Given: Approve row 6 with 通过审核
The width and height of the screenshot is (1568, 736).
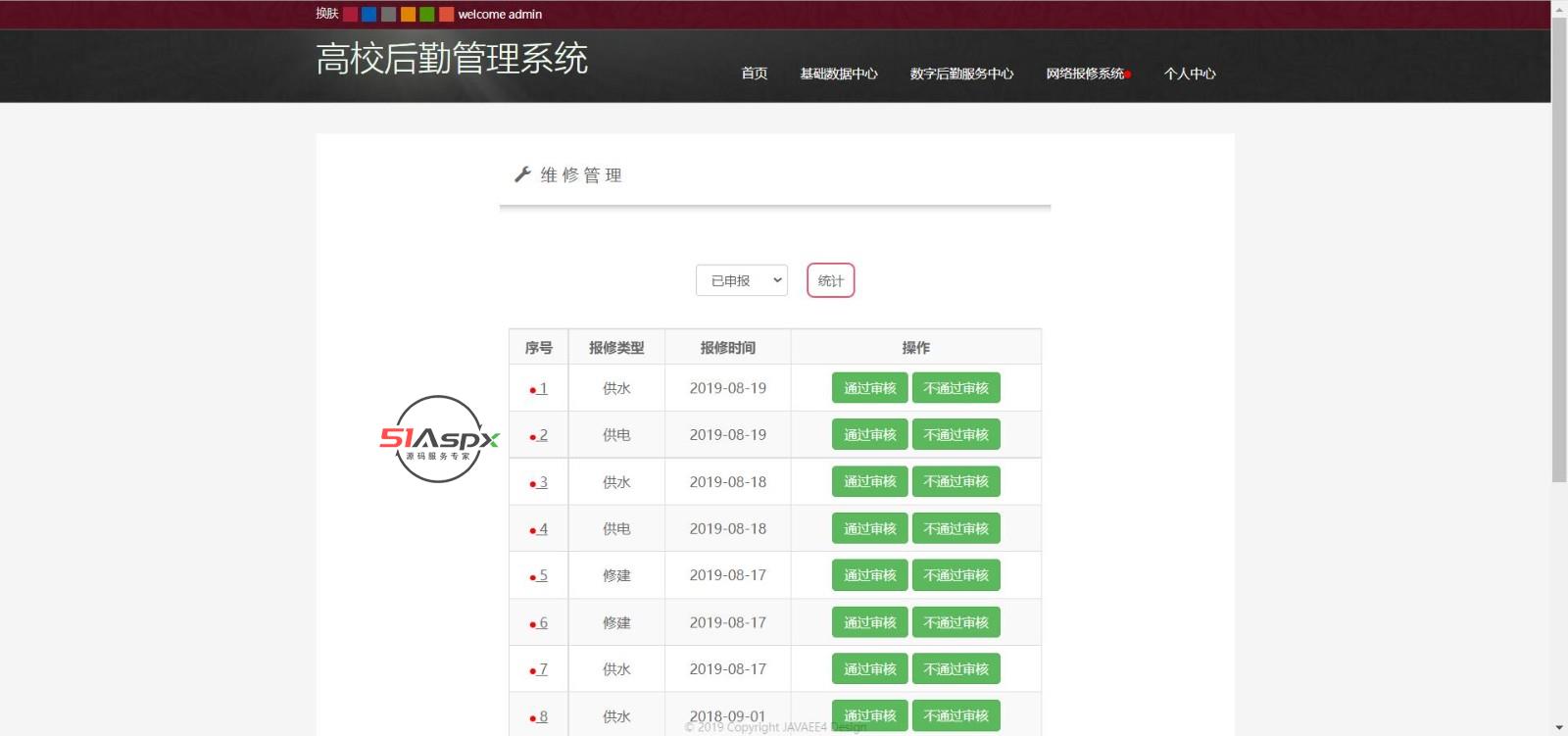Looking at the screenshot, I should 869,622.
